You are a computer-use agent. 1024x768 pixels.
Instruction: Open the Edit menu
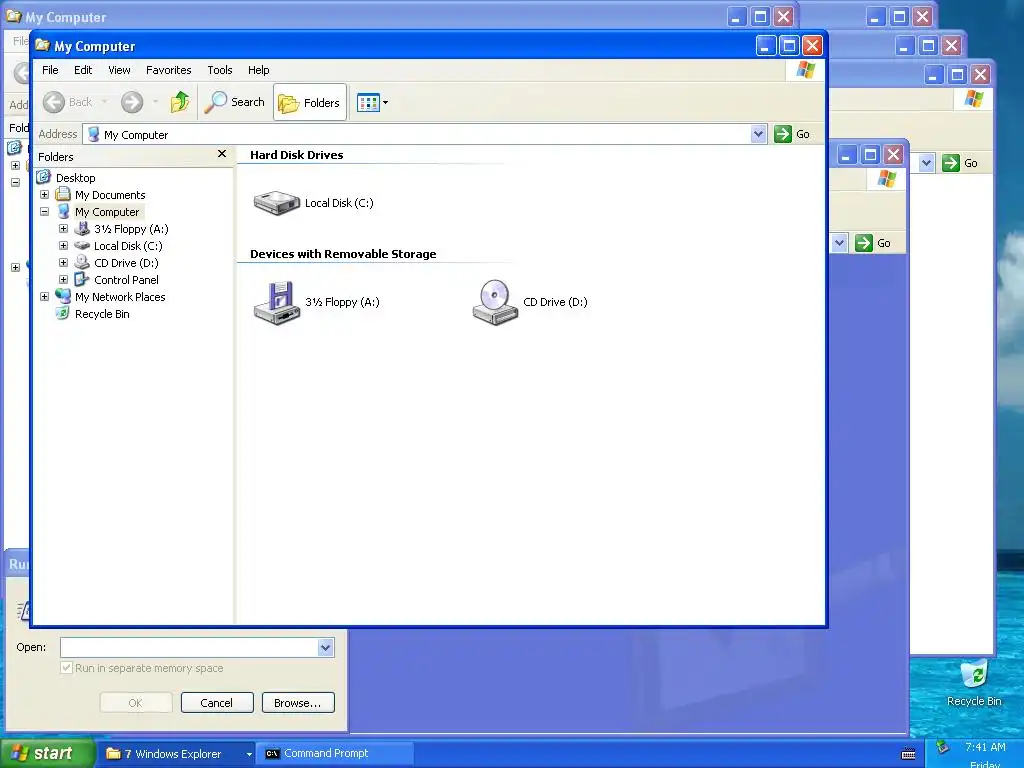(83, 70)
